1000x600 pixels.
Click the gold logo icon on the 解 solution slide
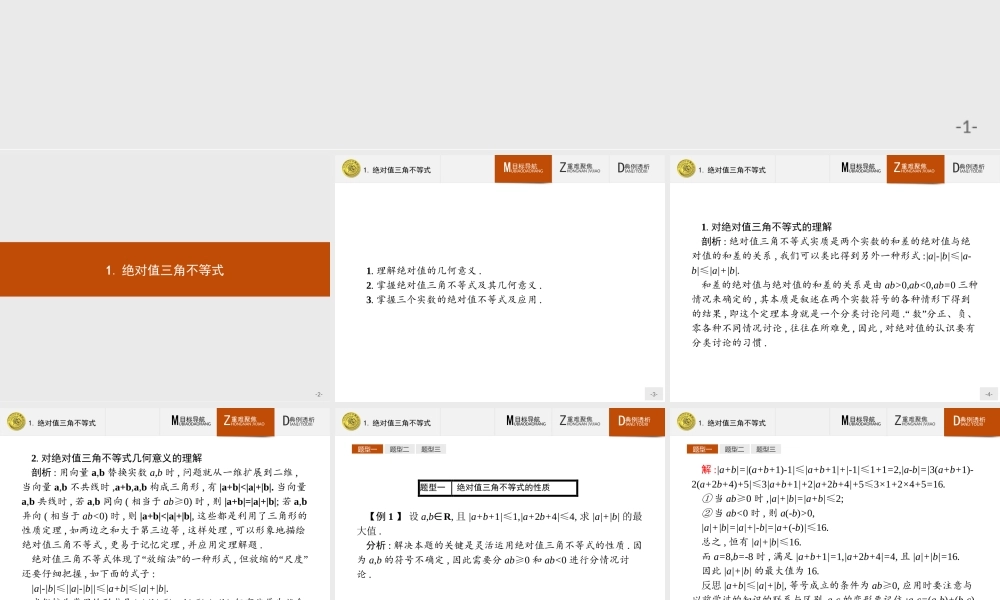(x=686, y=422)
